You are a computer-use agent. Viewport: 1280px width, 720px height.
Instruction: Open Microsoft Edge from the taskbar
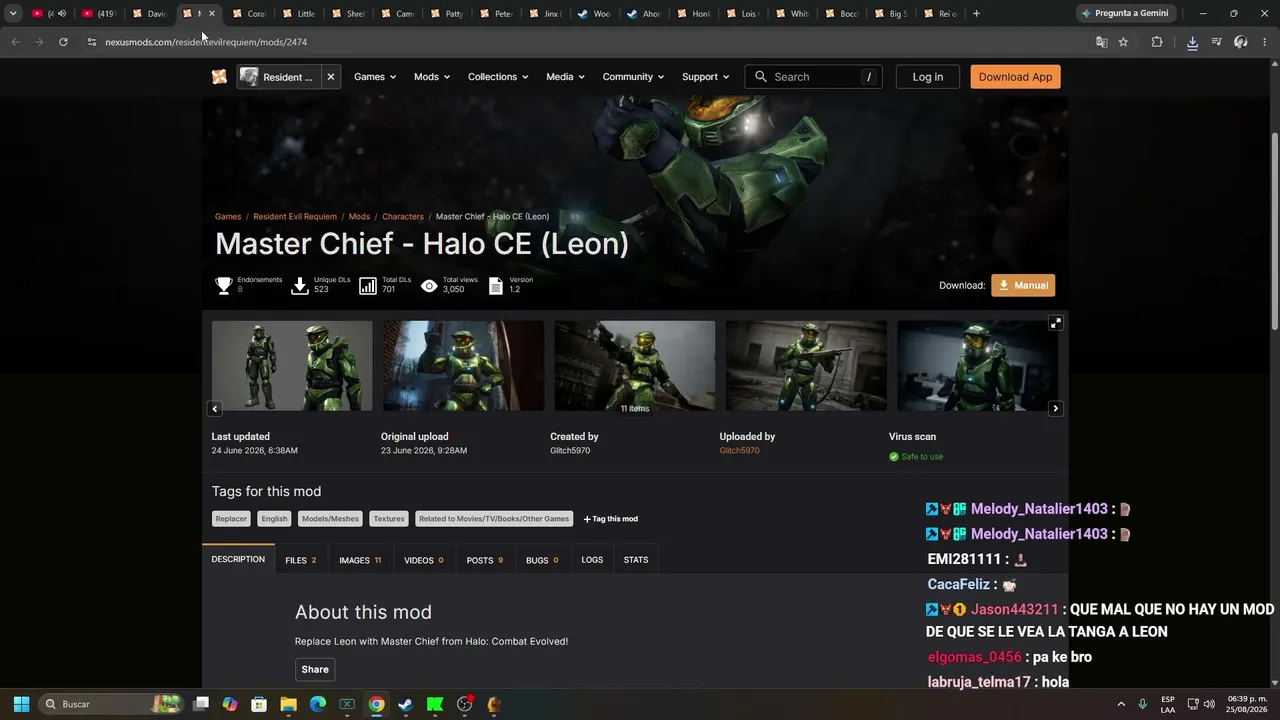pyautogui.click(x=318, y=704)
